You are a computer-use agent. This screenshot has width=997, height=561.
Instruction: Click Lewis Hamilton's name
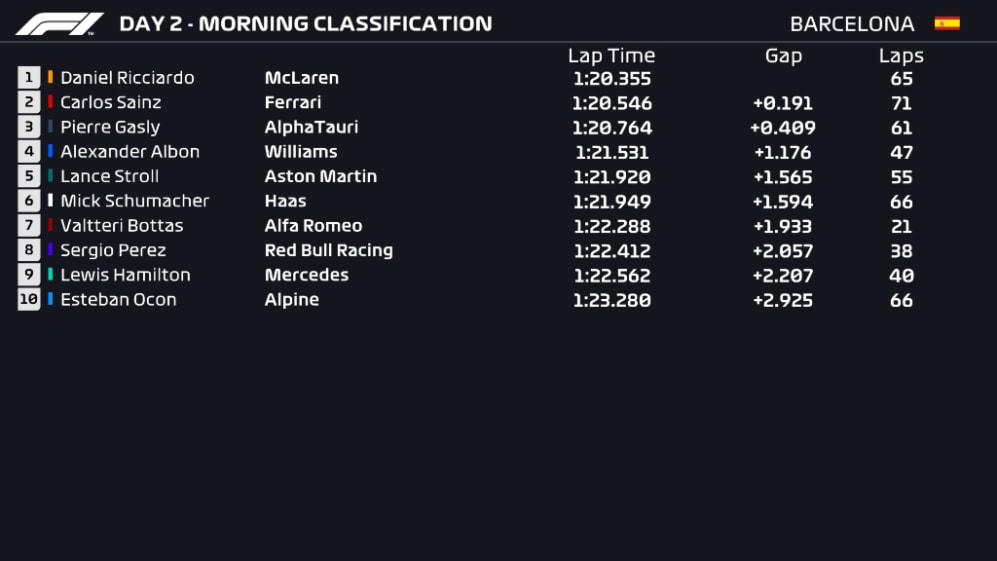tap(125, 275)
